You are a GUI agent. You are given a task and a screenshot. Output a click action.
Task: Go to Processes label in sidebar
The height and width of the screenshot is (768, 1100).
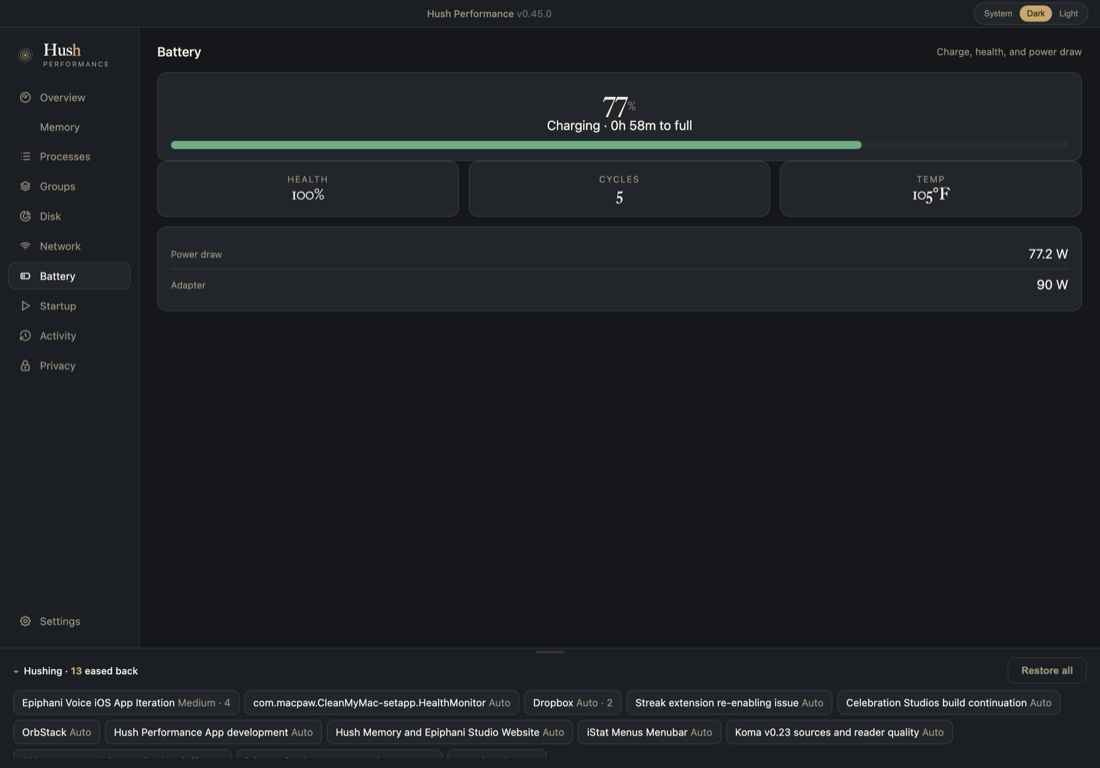[65, 156]
